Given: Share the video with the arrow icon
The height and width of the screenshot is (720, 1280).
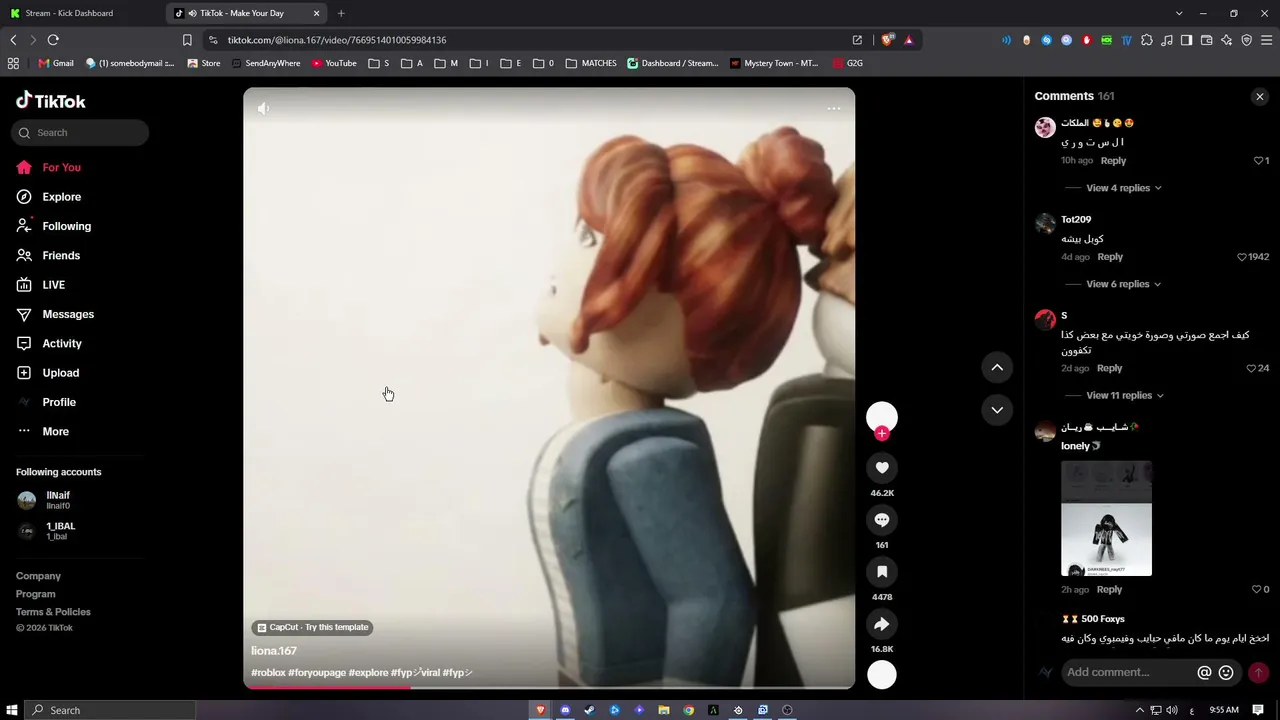Looking at the screenshot, I should (x=882, y=624).
